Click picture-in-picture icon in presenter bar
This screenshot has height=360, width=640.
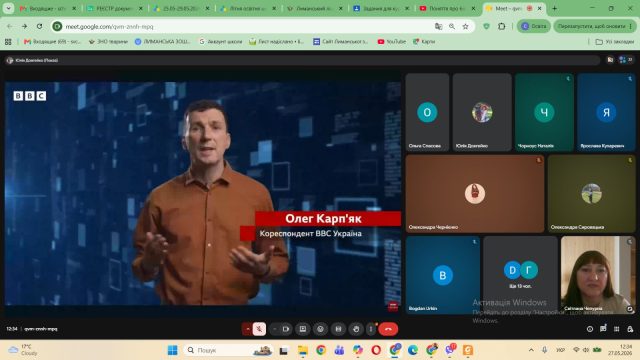point(610,60)
